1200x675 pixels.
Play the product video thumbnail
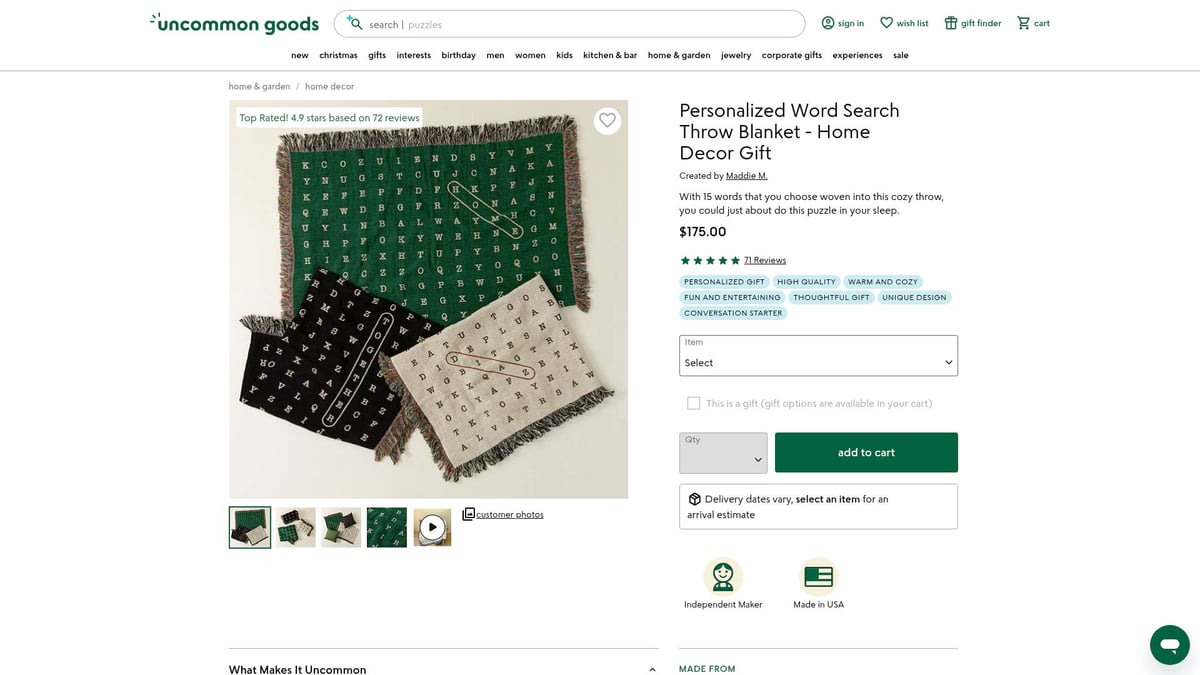pyautogui.click(x=432, y=527)
